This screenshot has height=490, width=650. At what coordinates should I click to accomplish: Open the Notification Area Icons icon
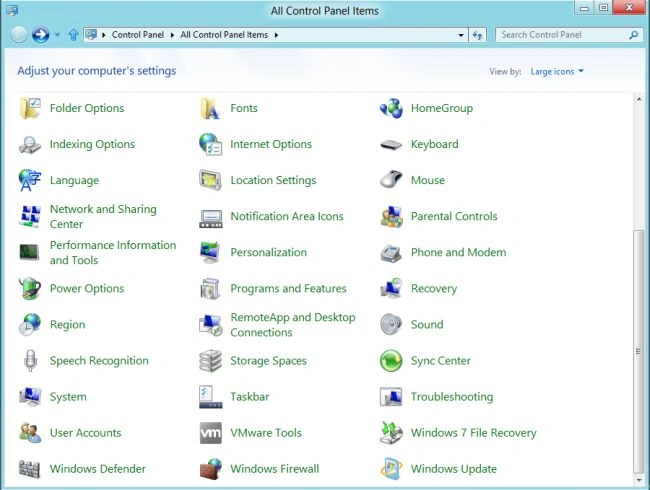(x=210, y=218)
